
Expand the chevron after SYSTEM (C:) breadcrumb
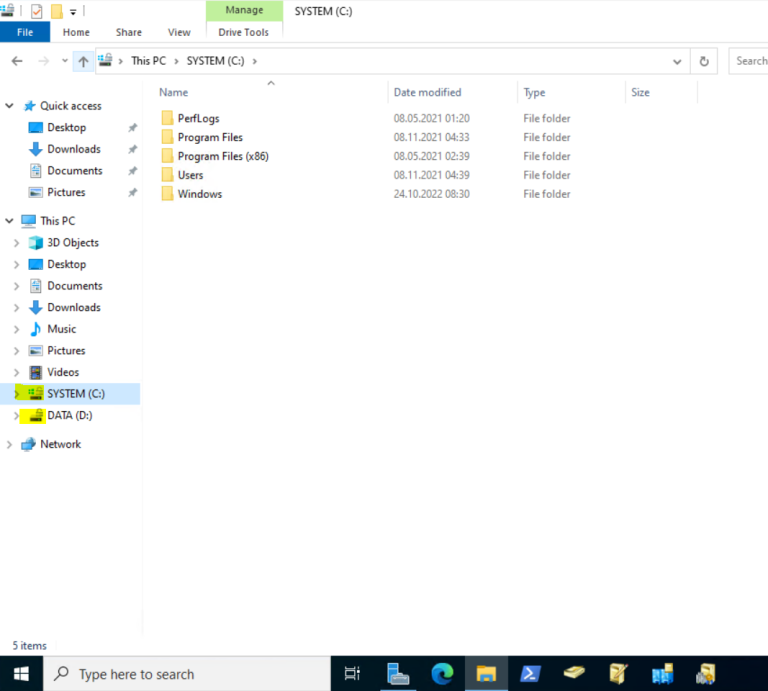click(x=255, y=61)
